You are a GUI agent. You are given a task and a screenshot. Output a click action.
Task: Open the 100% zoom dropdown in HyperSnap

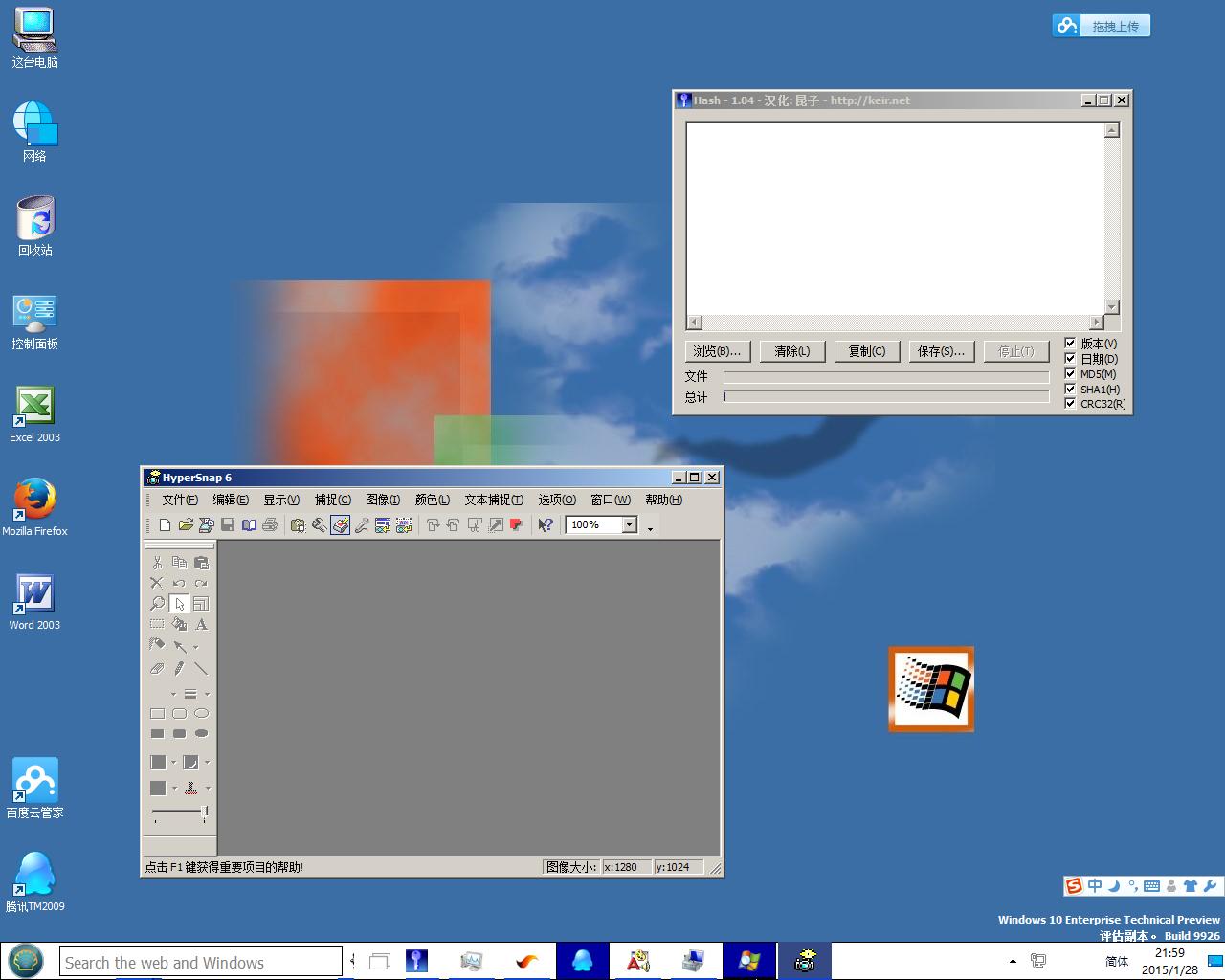pyautogui.click(x=629, y=524)
